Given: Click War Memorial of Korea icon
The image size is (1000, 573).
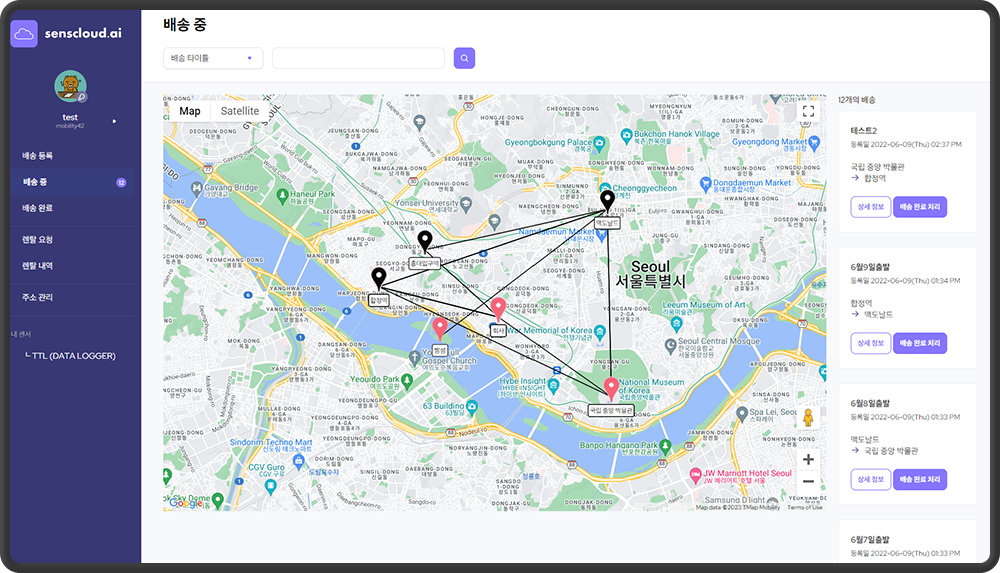Looking at the screenshot, I should [x=599, y=331].
